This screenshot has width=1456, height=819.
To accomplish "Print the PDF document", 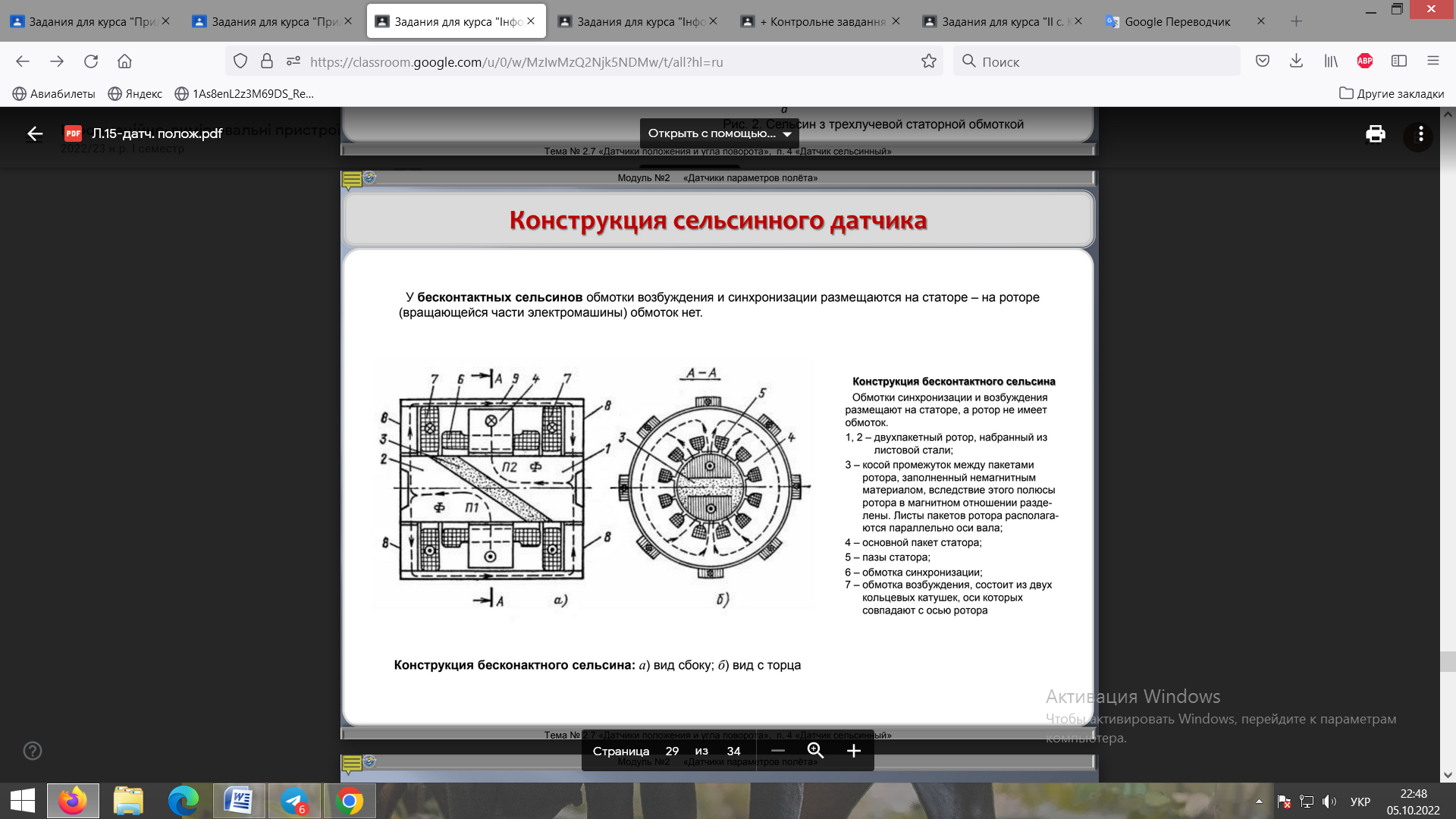I will [1376, 134].
